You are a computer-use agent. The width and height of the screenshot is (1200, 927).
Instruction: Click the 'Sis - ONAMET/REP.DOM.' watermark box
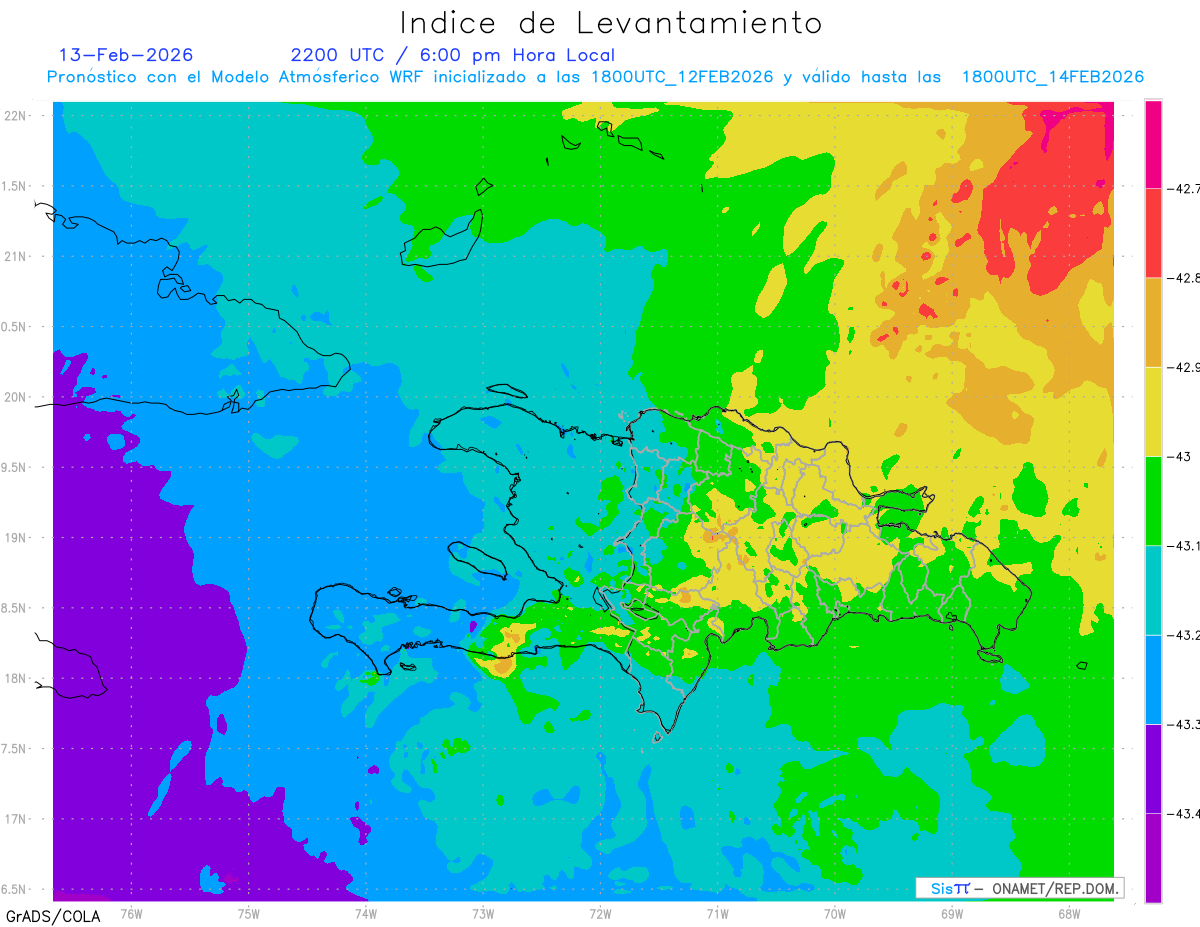(x=1019, y=888)
